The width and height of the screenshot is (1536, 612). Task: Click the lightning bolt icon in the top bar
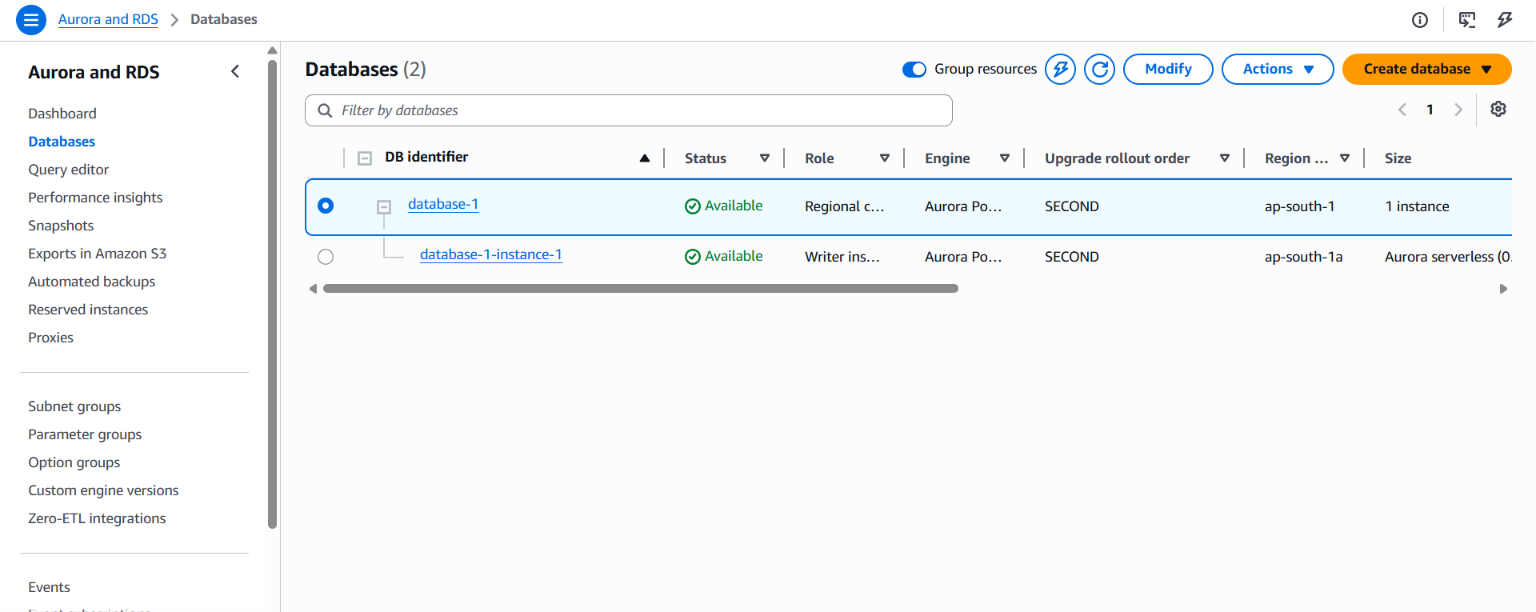point(1505,20)
